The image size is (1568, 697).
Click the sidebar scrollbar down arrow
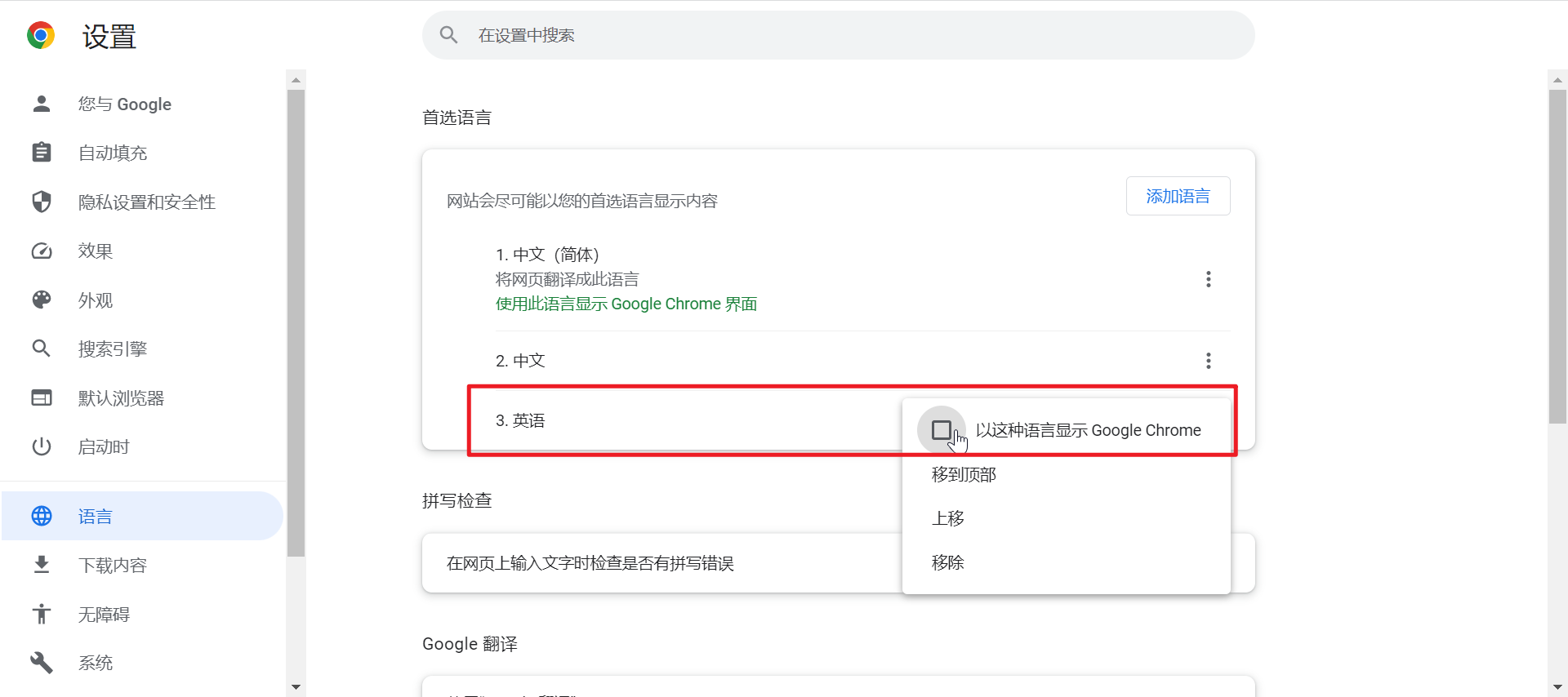click(296, 687)
